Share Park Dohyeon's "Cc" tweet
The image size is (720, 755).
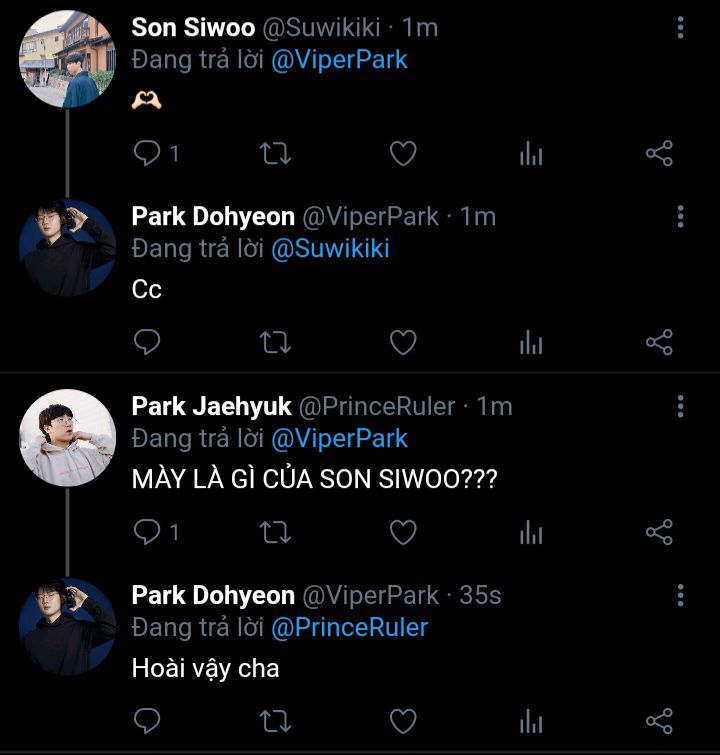click(659, 343)
